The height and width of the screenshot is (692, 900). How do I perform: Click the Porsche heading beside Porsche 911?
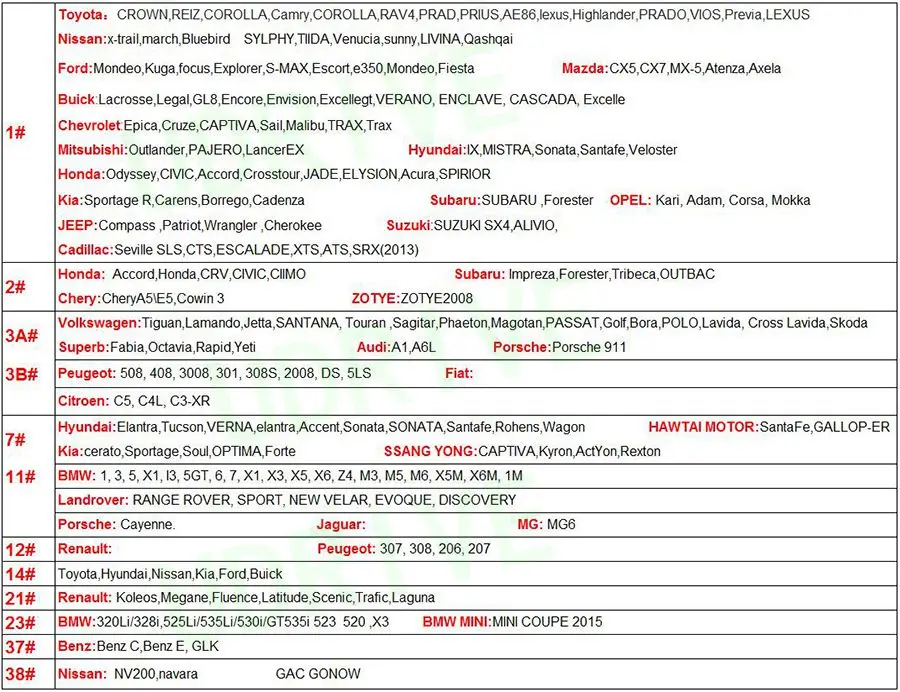522,347
